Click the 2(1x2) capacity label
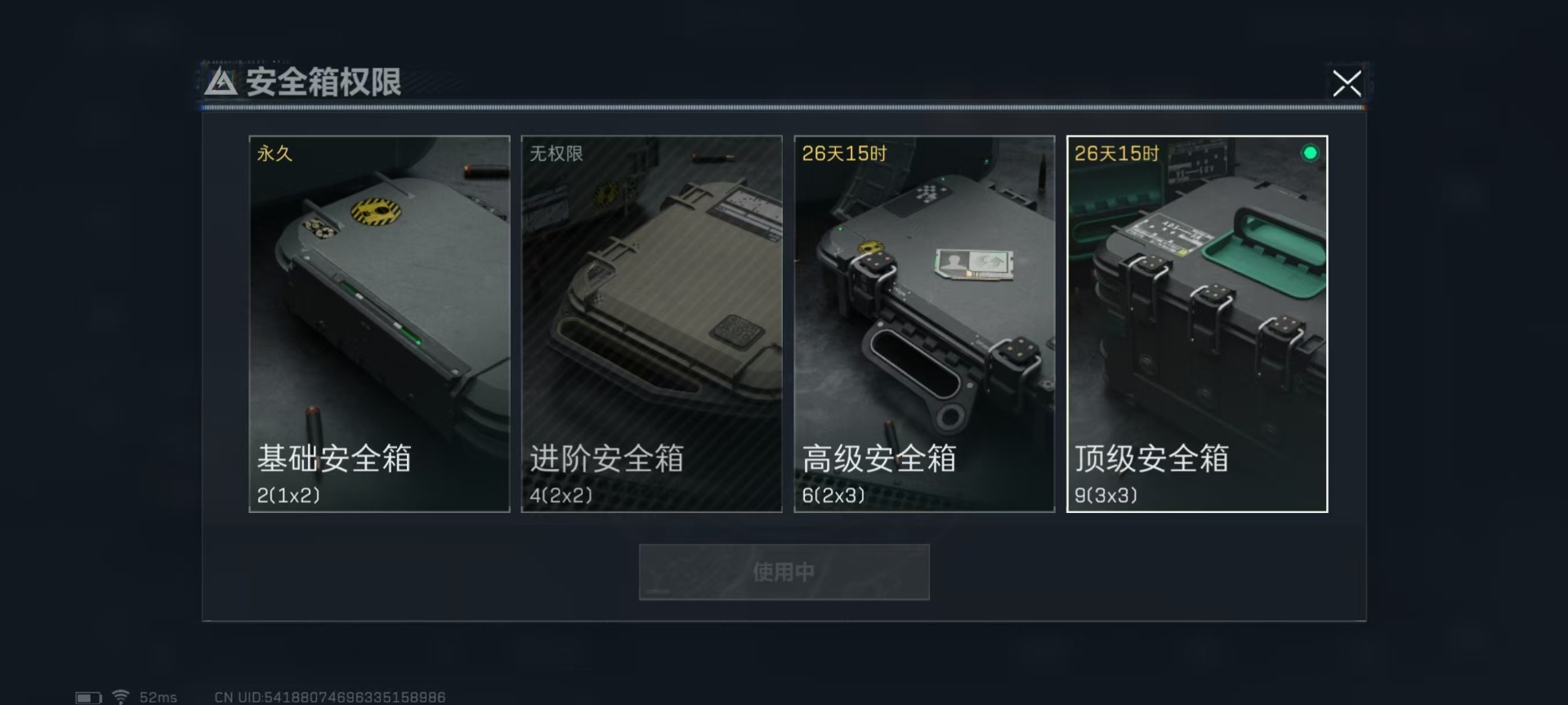Viewport: 1568px width, 705px height. [288, 495]
